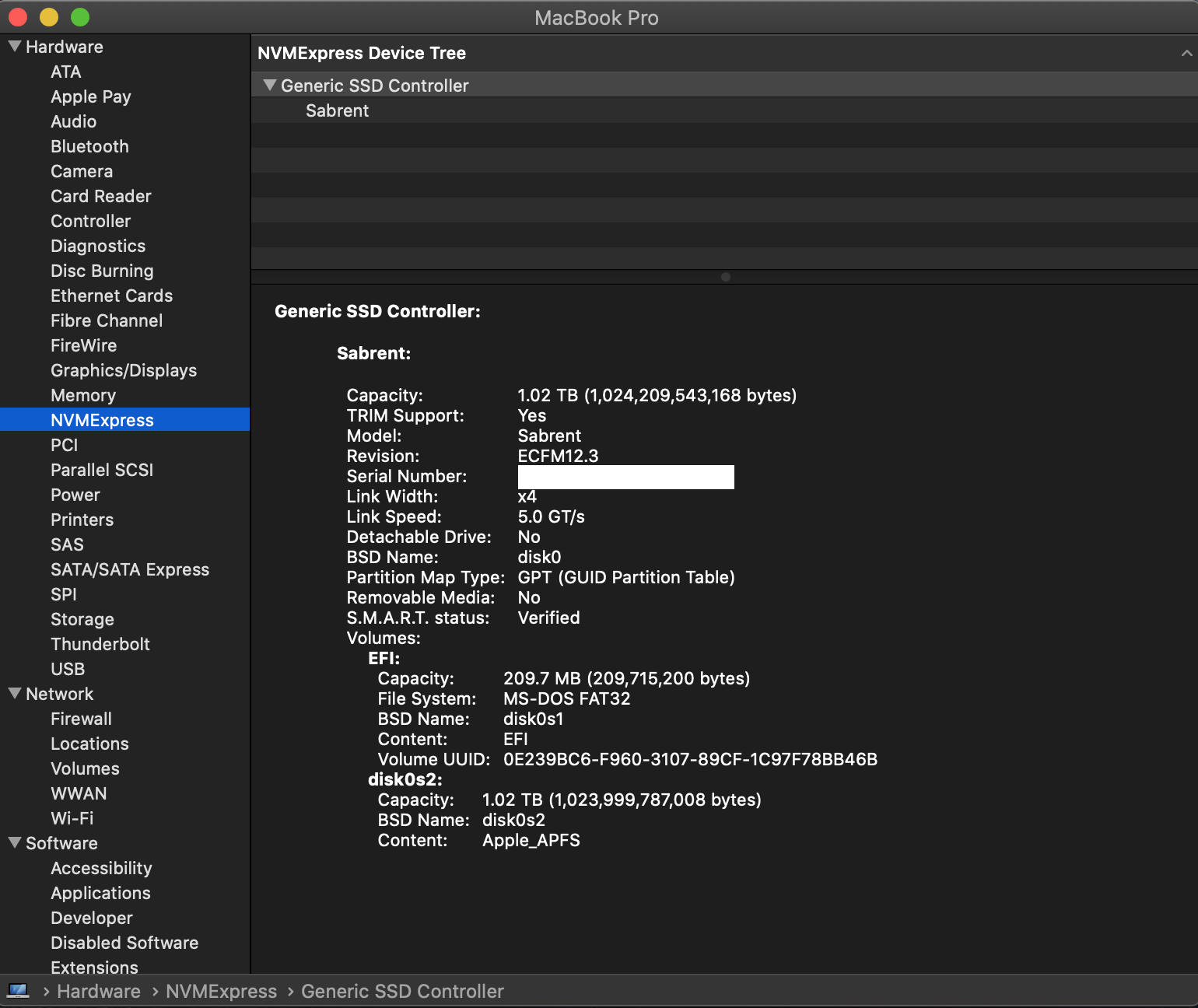1198x1008 pixels.
Task: Click the Apple_APFS content value
Action: pos(531,840)
